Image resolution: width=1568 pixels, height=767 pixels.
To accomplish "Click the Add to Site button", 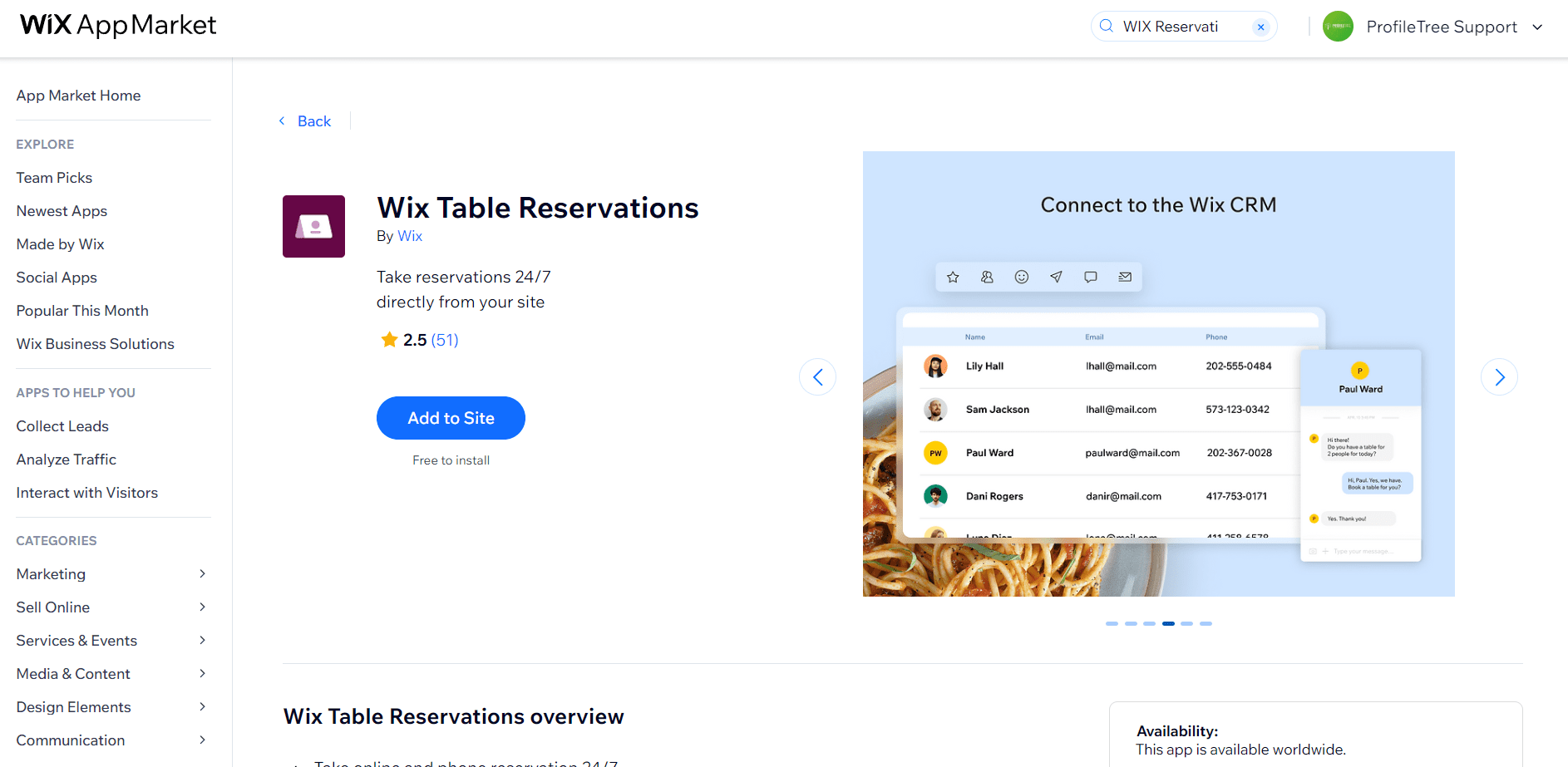I will [x=451, y=418].
